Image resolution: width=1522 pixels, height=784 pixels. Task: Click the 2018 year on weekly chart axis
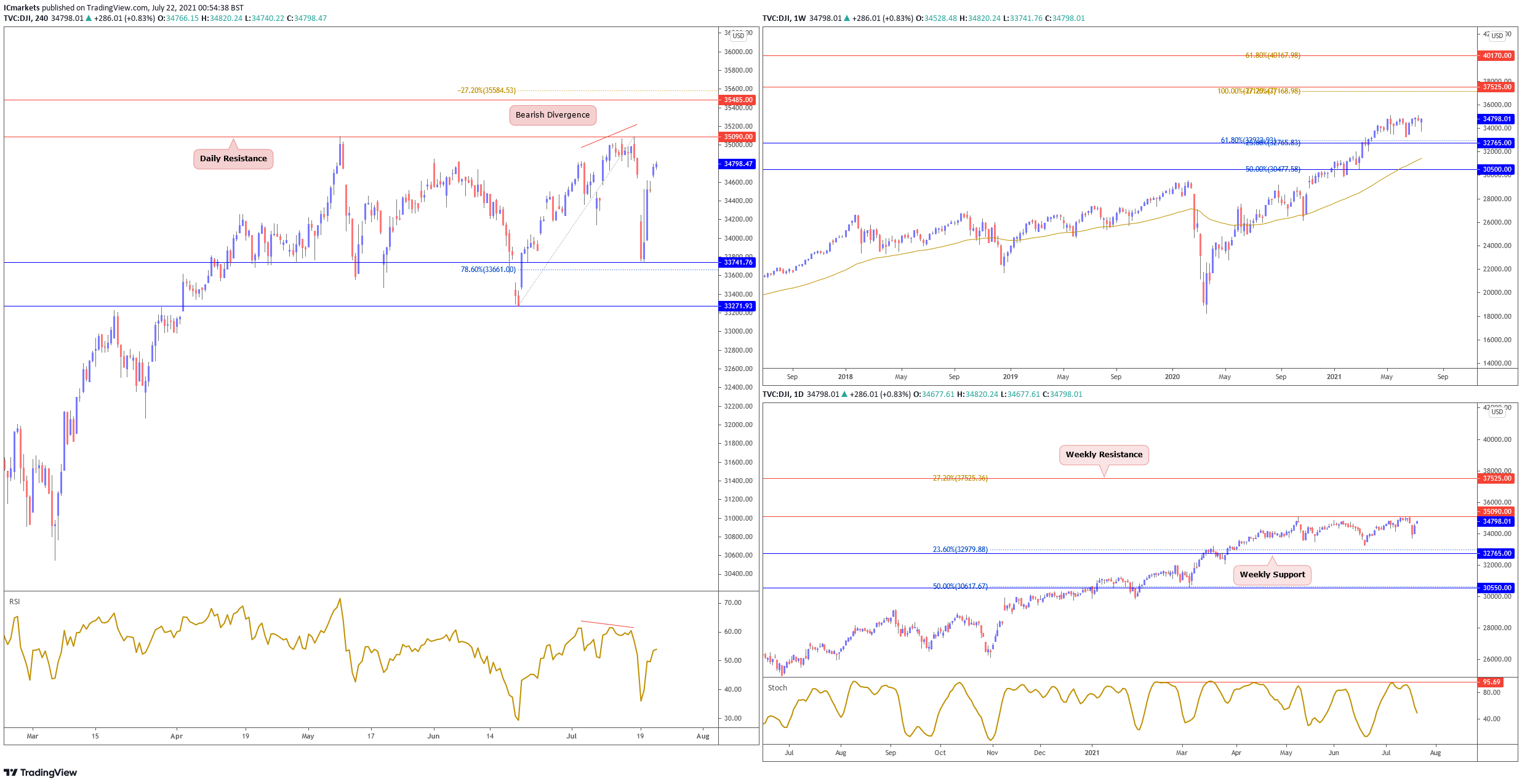pos(845,377)
